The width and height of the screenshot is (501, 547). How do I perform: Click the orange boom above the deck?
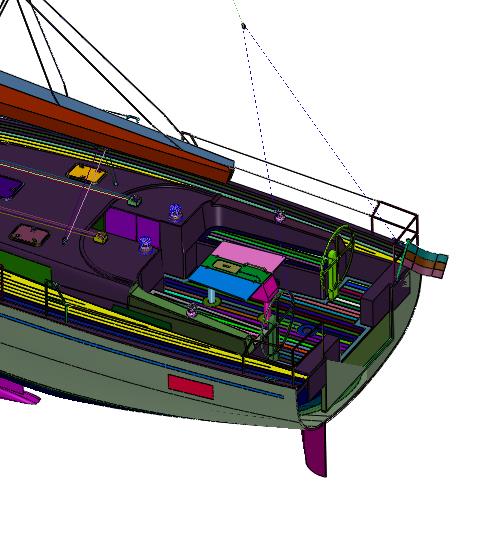[115, 134]
